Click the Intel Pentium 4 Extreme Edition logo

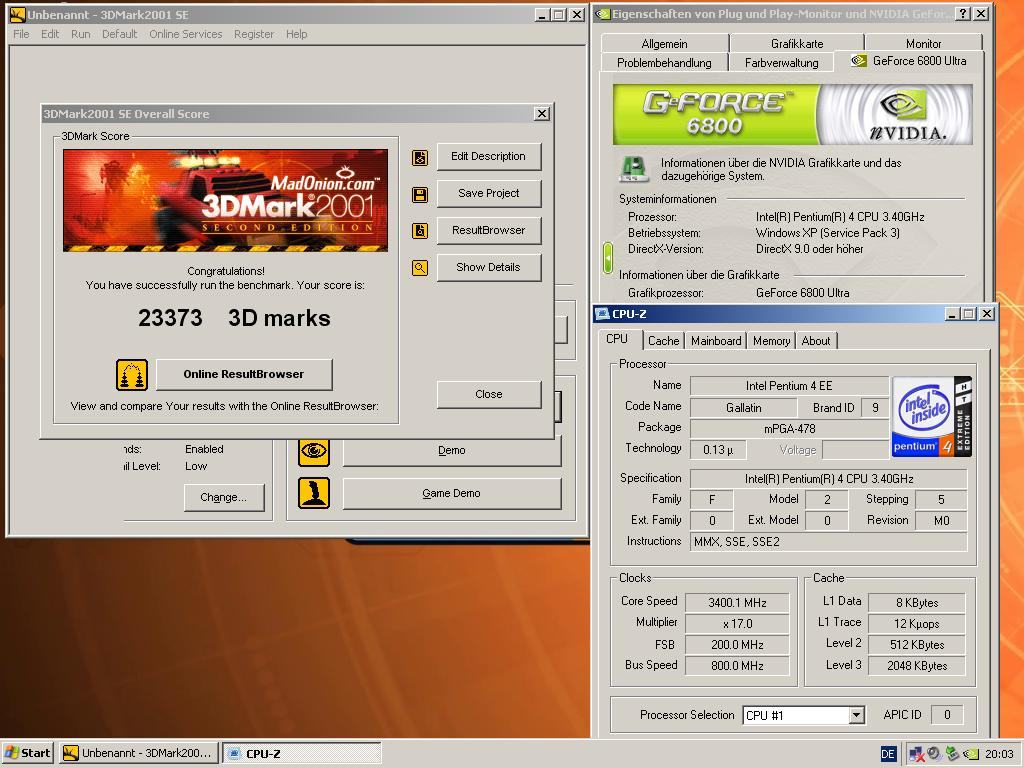pos(932,417)
